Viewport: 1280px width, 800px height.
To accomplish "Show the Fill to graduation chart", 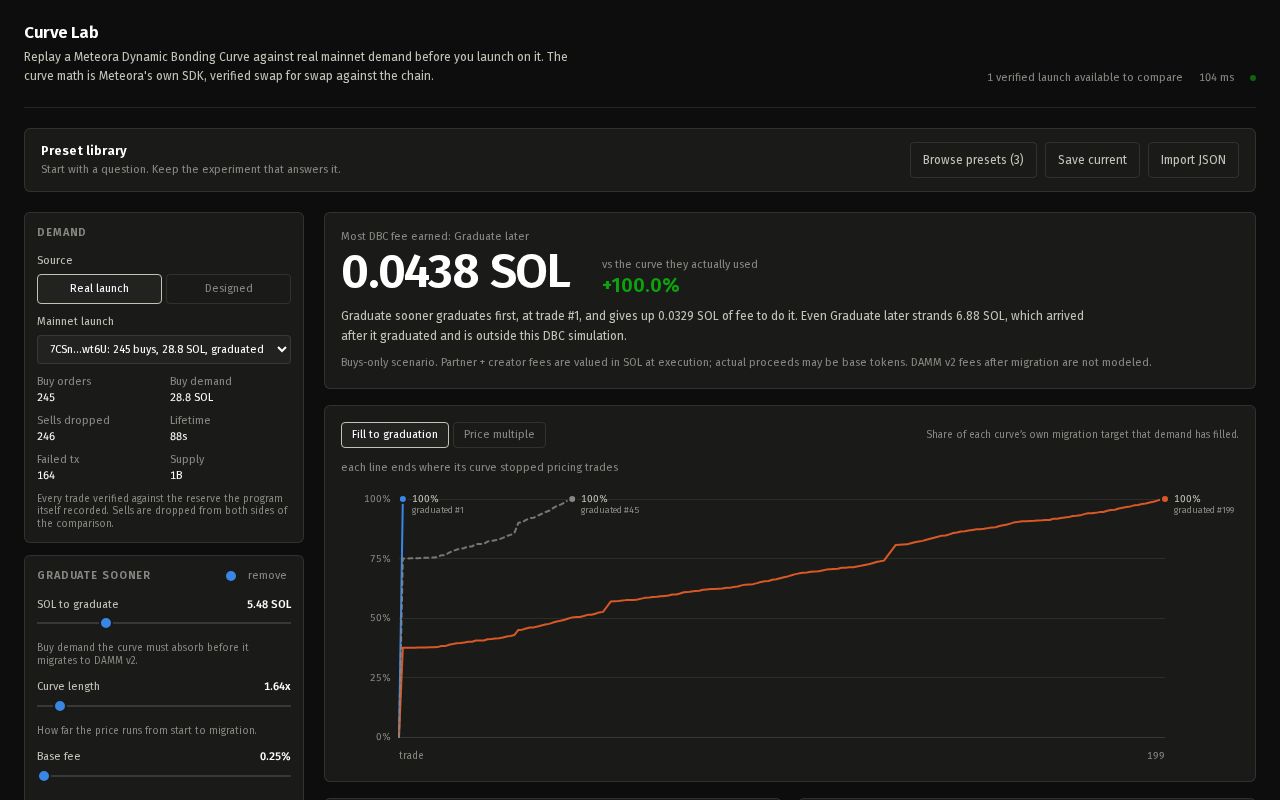I will 395,435.
